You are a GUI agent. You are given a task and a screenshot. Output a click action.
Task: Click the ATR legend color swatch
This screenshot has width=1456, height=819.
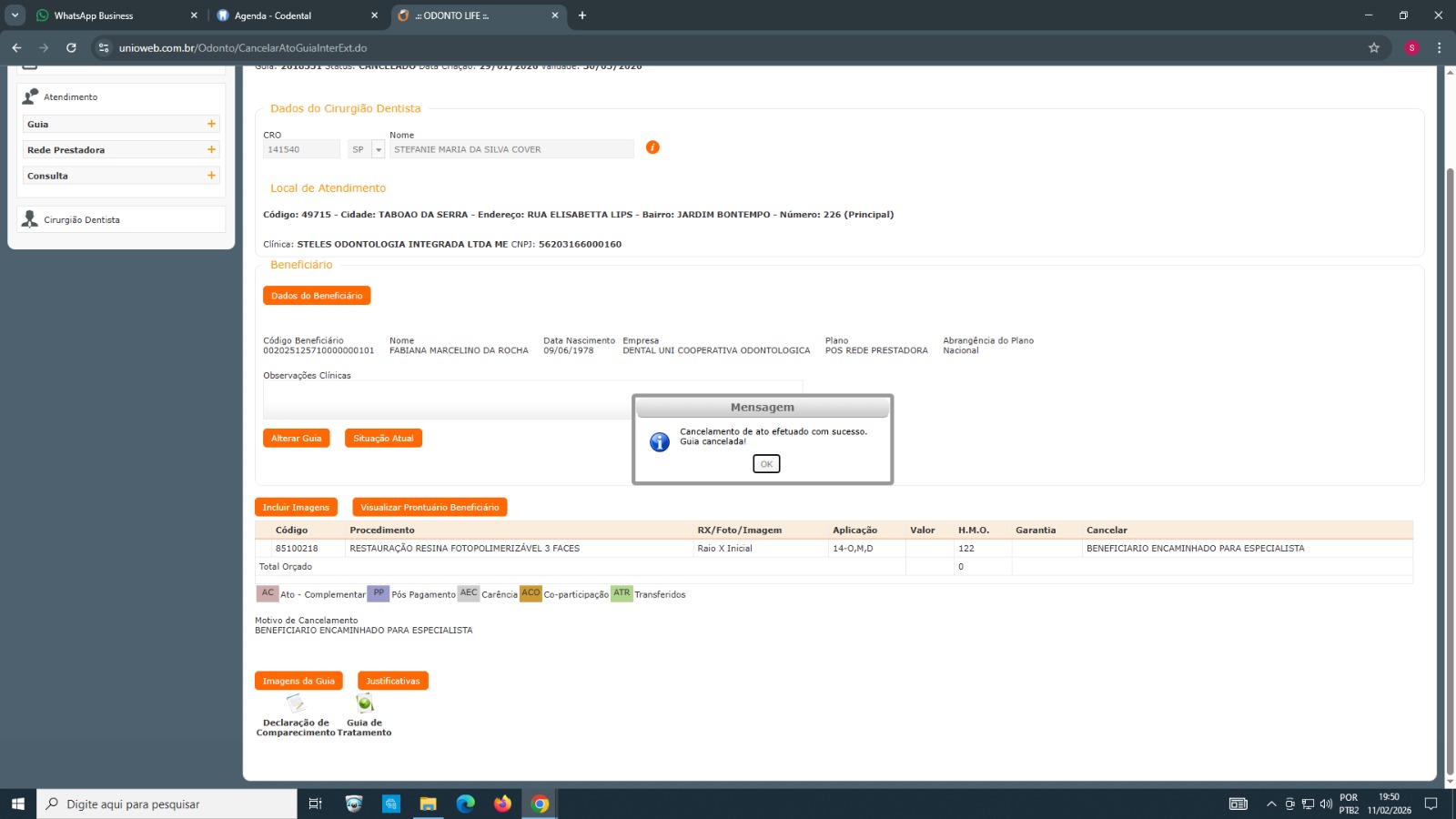pos(622,593)
